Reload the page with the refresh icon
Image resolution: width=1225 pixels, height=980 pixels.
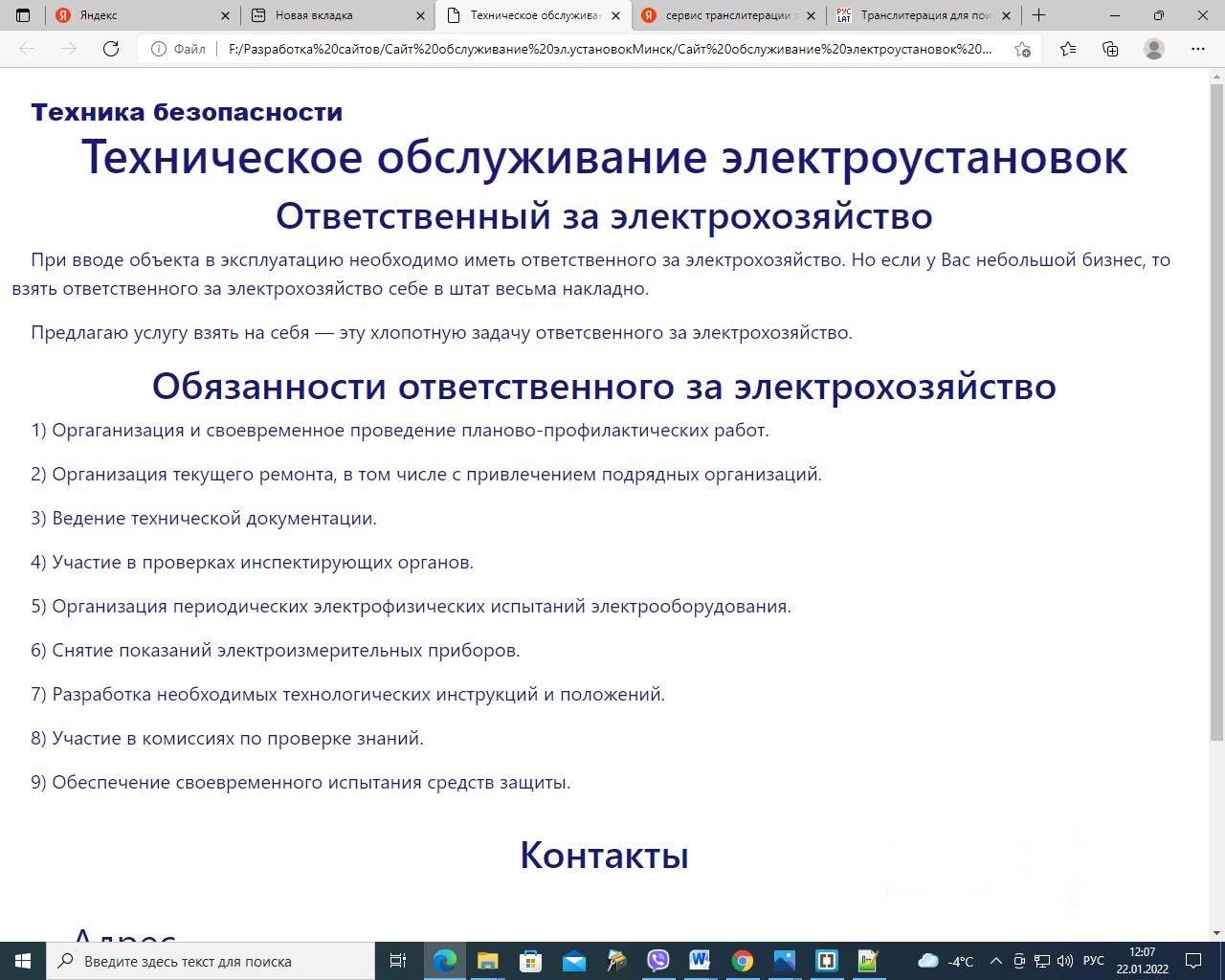coord(111,49)
